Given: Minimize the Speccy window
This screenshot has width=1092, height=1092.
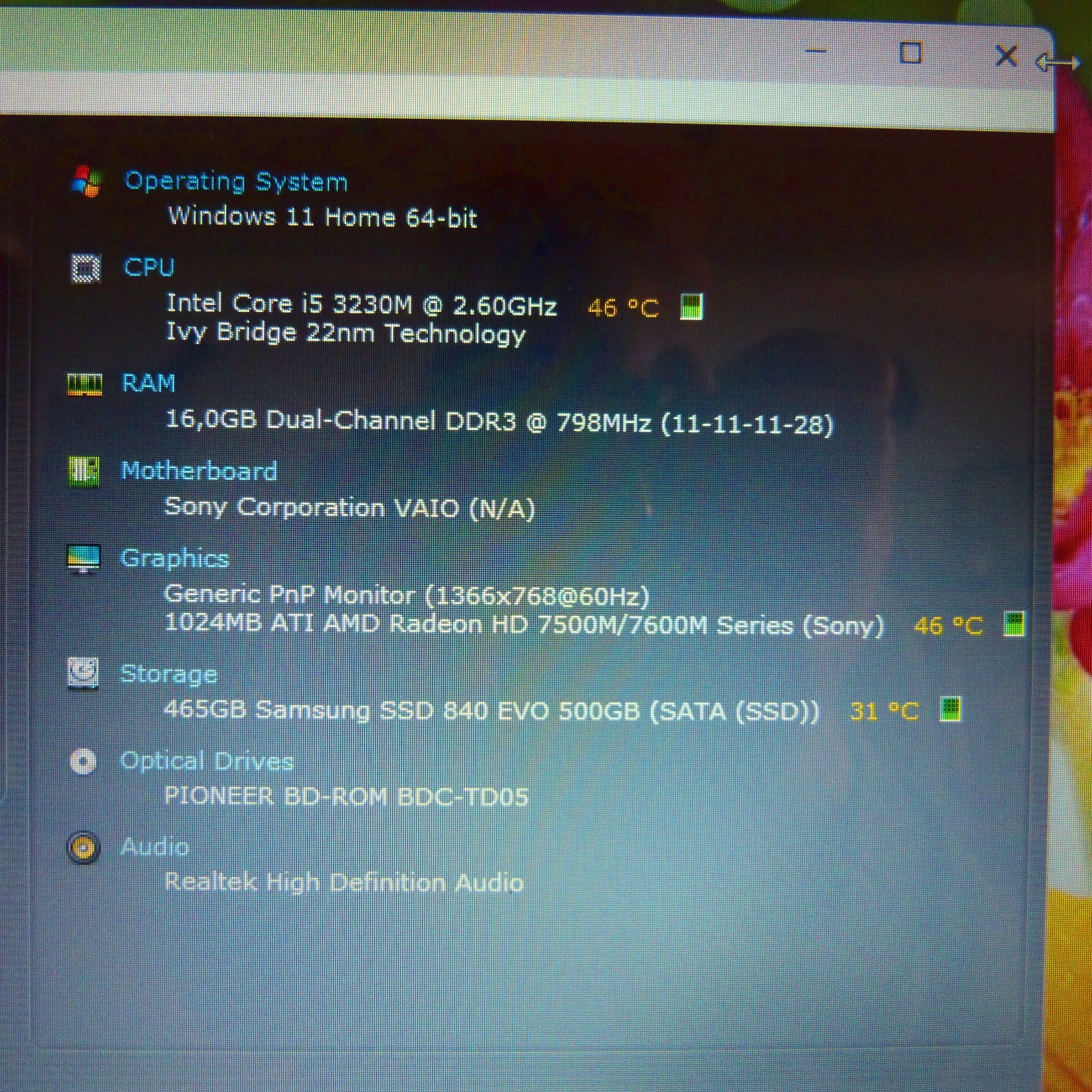Looking at the screenshot, I should coord(816,51).
